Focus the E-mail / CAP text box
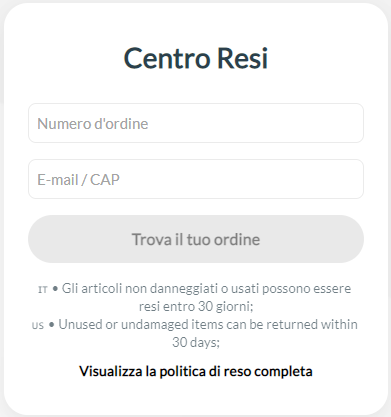This screenshot has height=417, width=391. point(196,179)
